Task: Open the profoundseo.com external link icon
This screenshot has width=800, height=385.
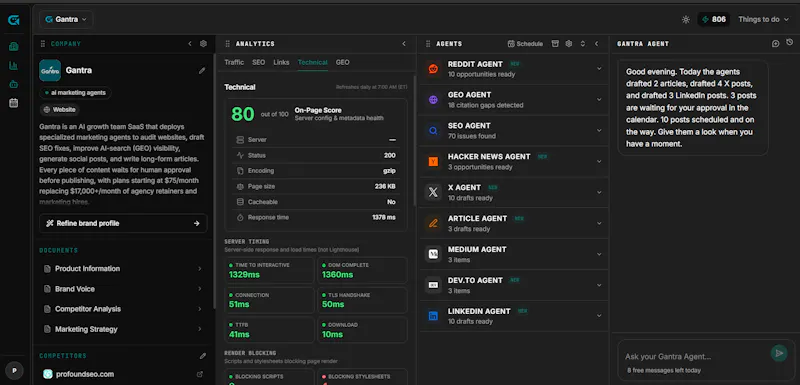Action: 199,374
